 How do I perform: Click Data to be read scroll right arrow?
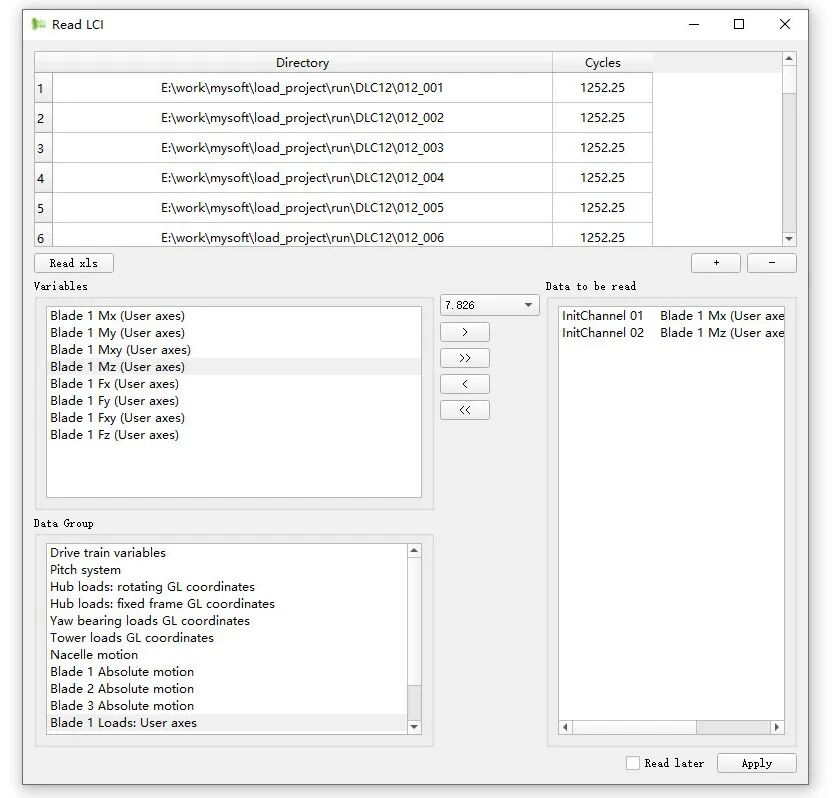pos(777,727)
